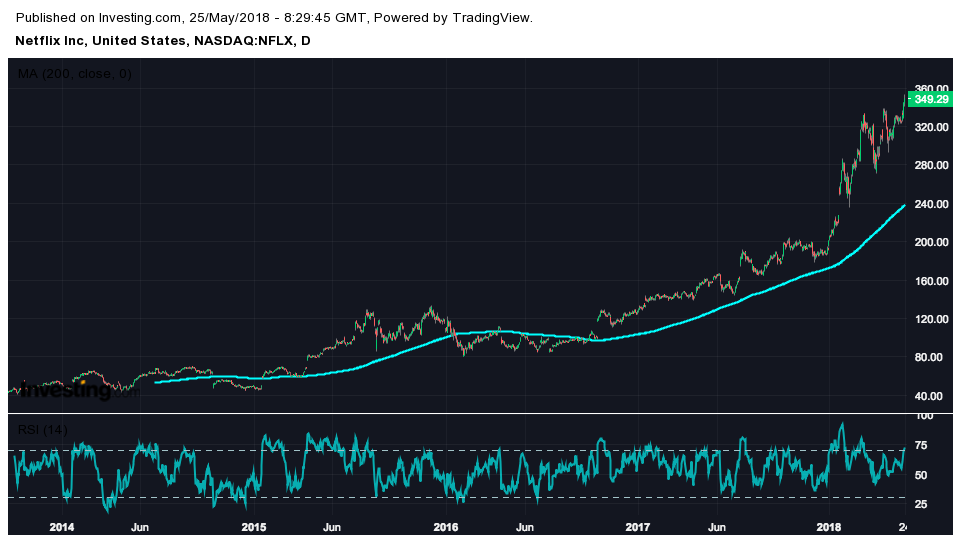Click the RSI (14) indicator label
Image resolution: width=960 pixels, height=540 pixels.
pos(42,430)
